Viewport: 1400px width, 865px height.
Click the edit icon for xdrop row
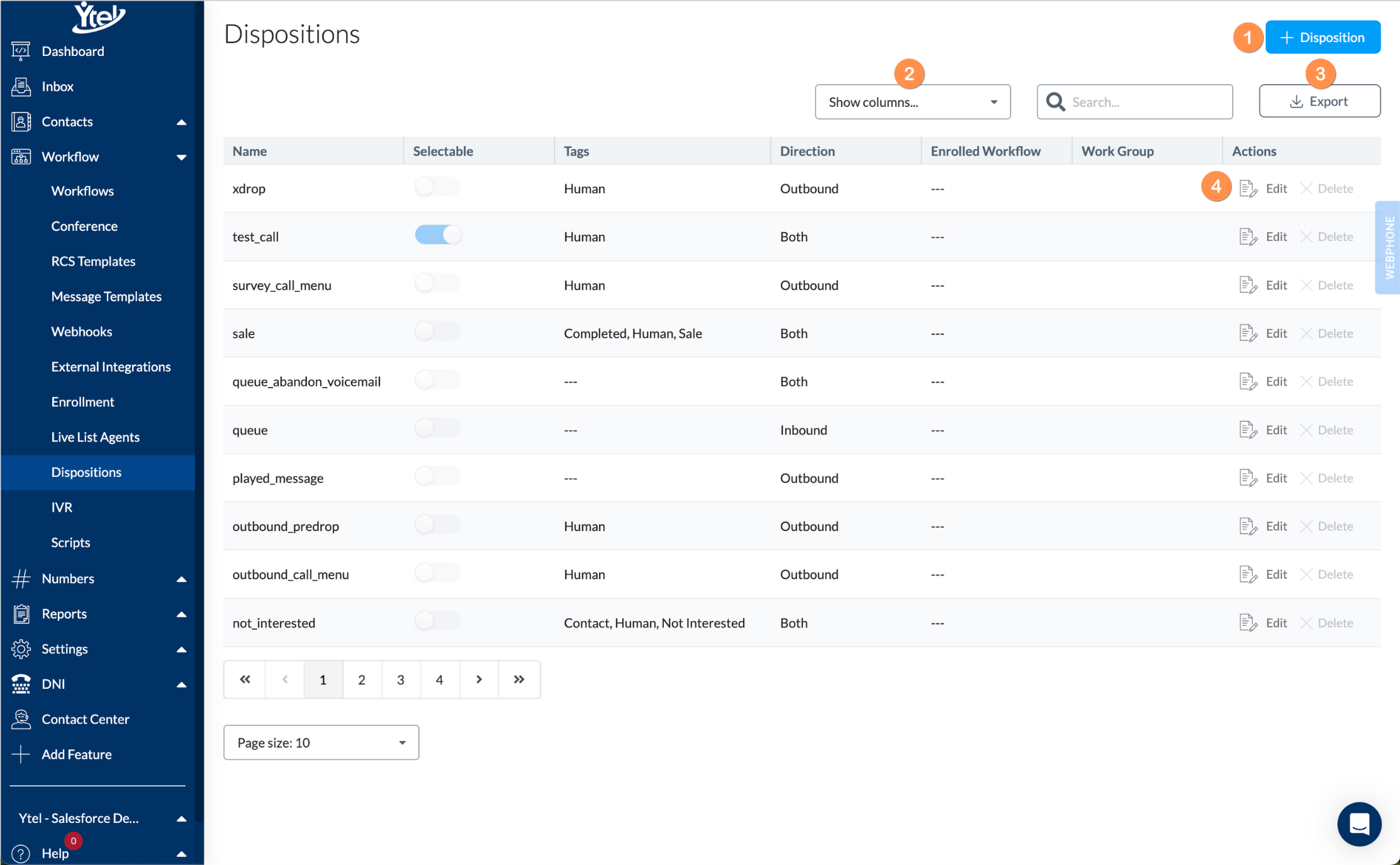click(x=1248, y=189)
